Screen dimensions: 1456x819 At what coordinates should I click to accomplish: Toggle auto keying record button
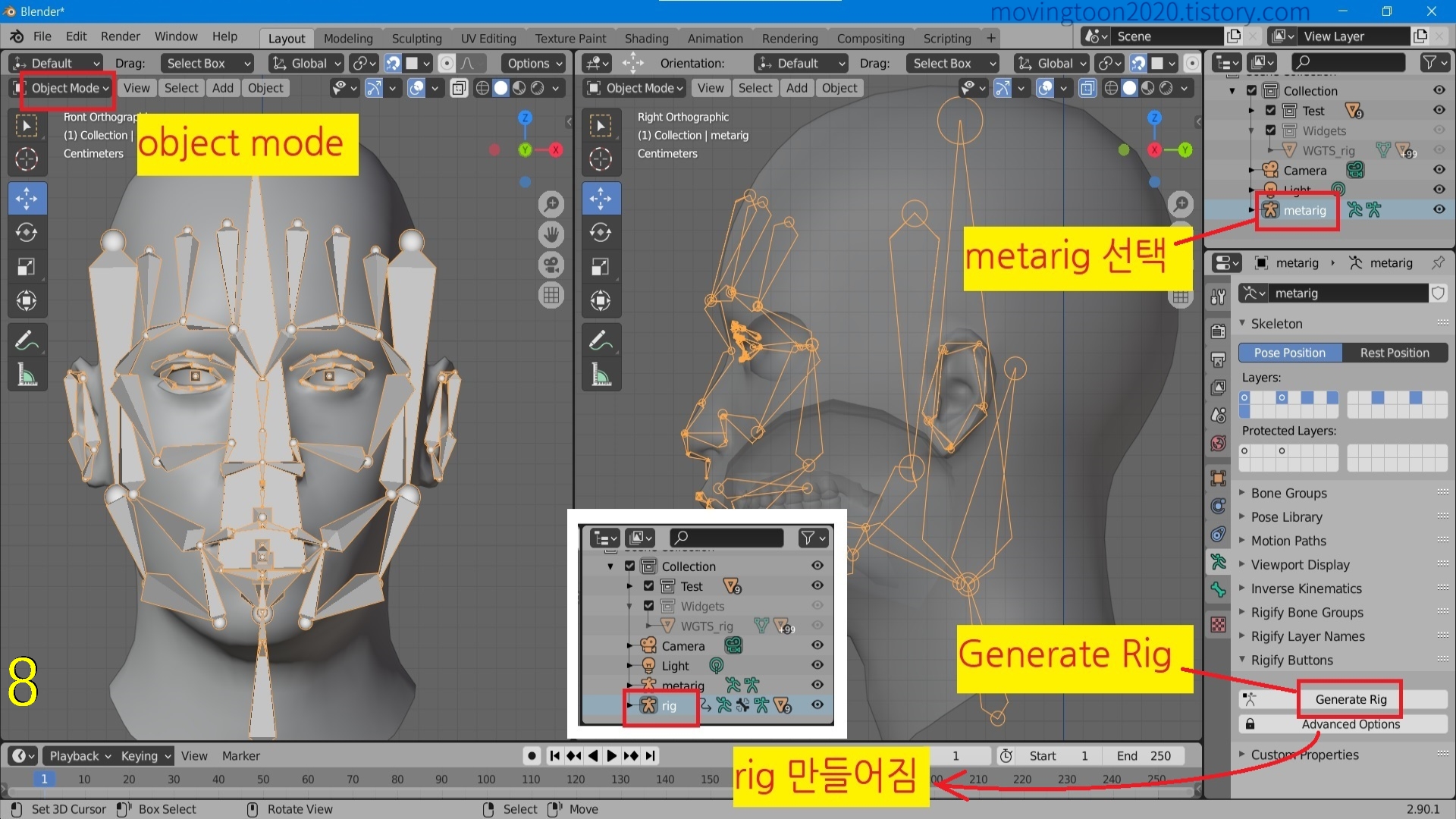pyautogui.click(x=532, y=755)
